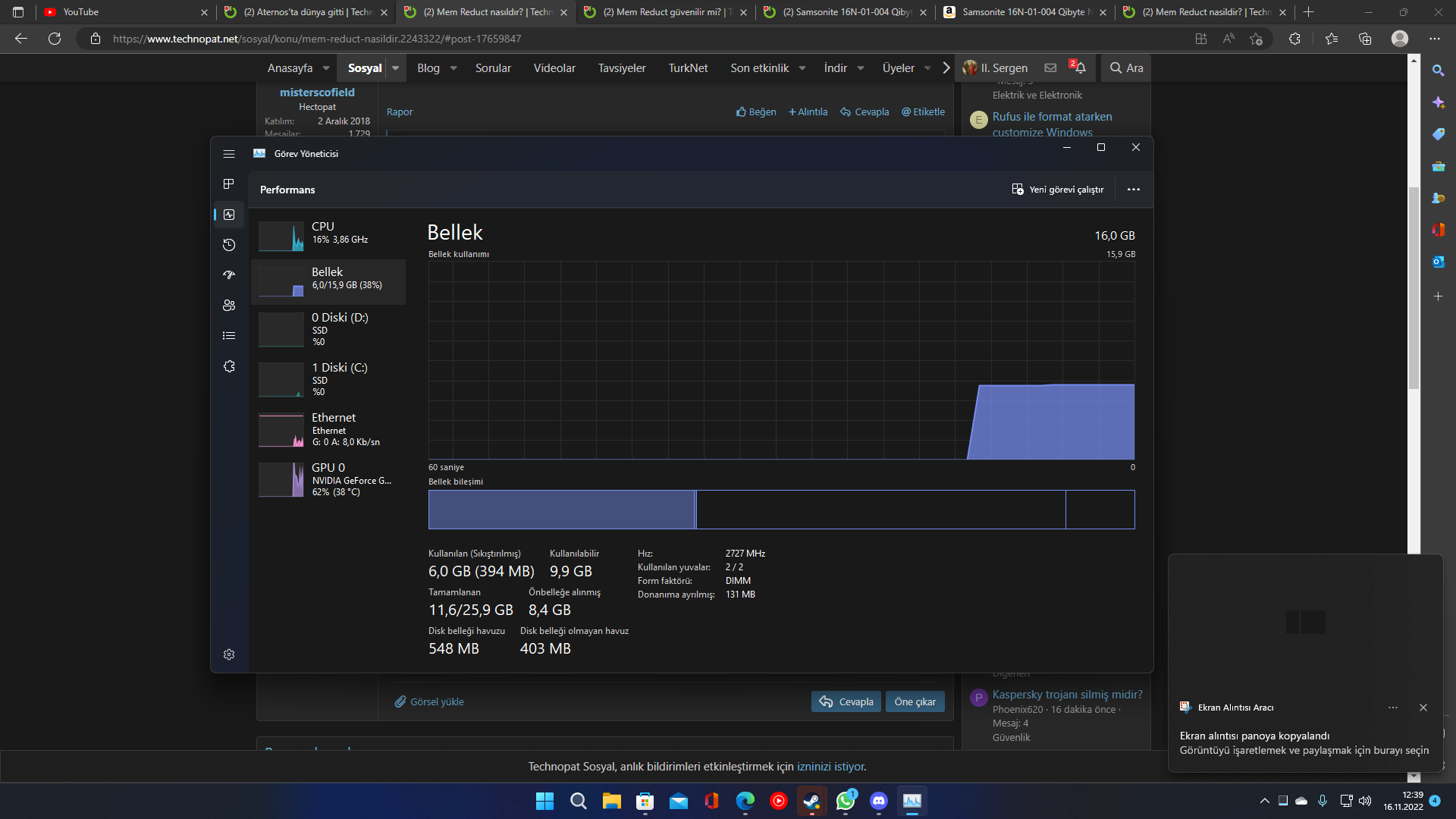
Task: Open Startup apps sidebar icon
Action: [228, 275]
